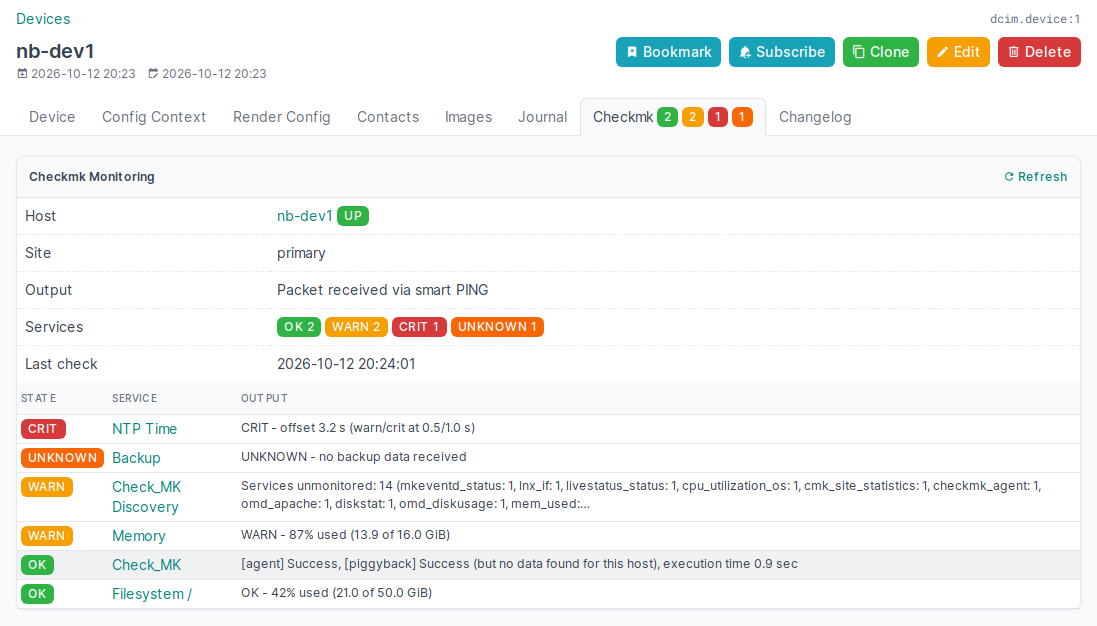This screenshot has height=626, width=1097.
Task: Open the Check_MK Discovery service link
Action: (146, 497)
